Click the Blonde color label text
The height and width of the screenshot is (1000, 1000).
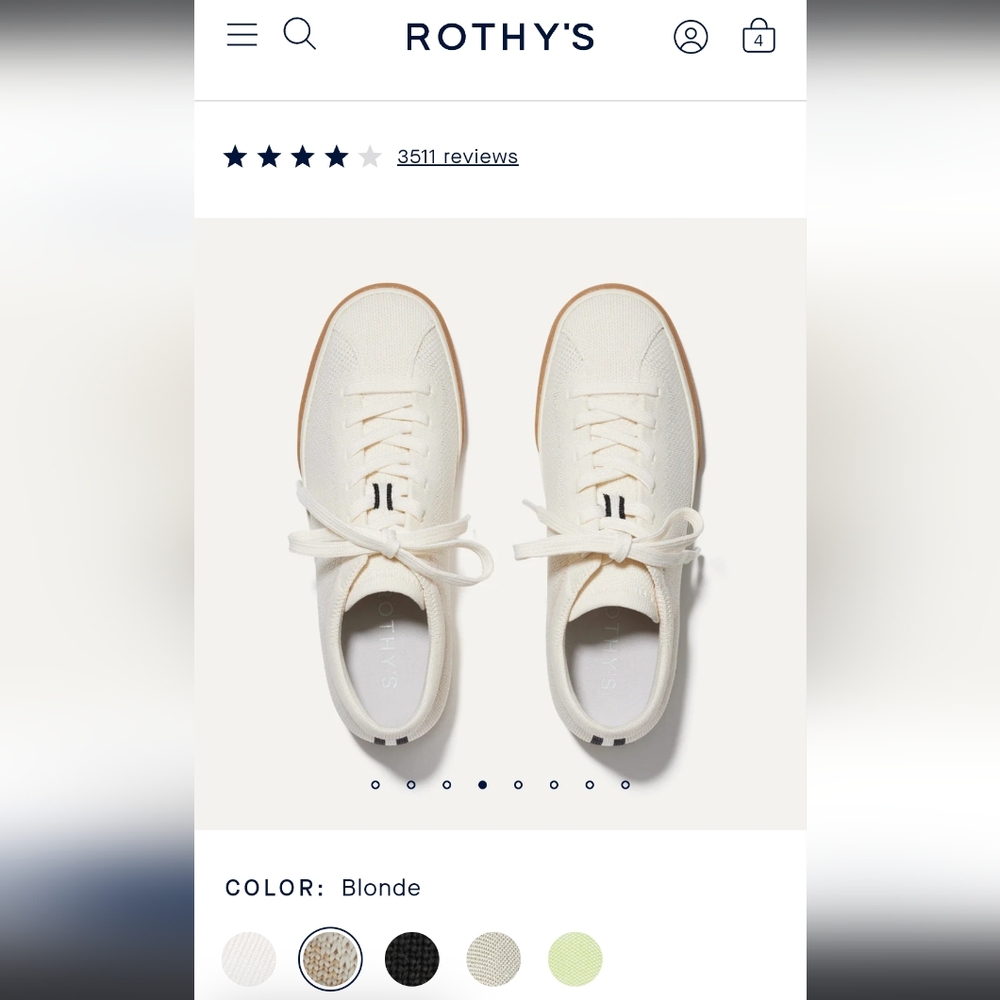[381, 888]
